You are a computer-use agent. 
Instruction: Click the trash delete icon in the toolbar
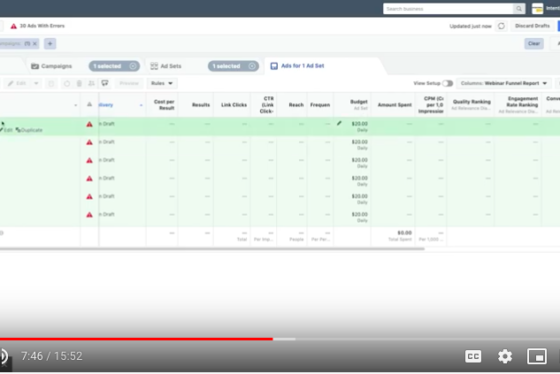(79, 83)
